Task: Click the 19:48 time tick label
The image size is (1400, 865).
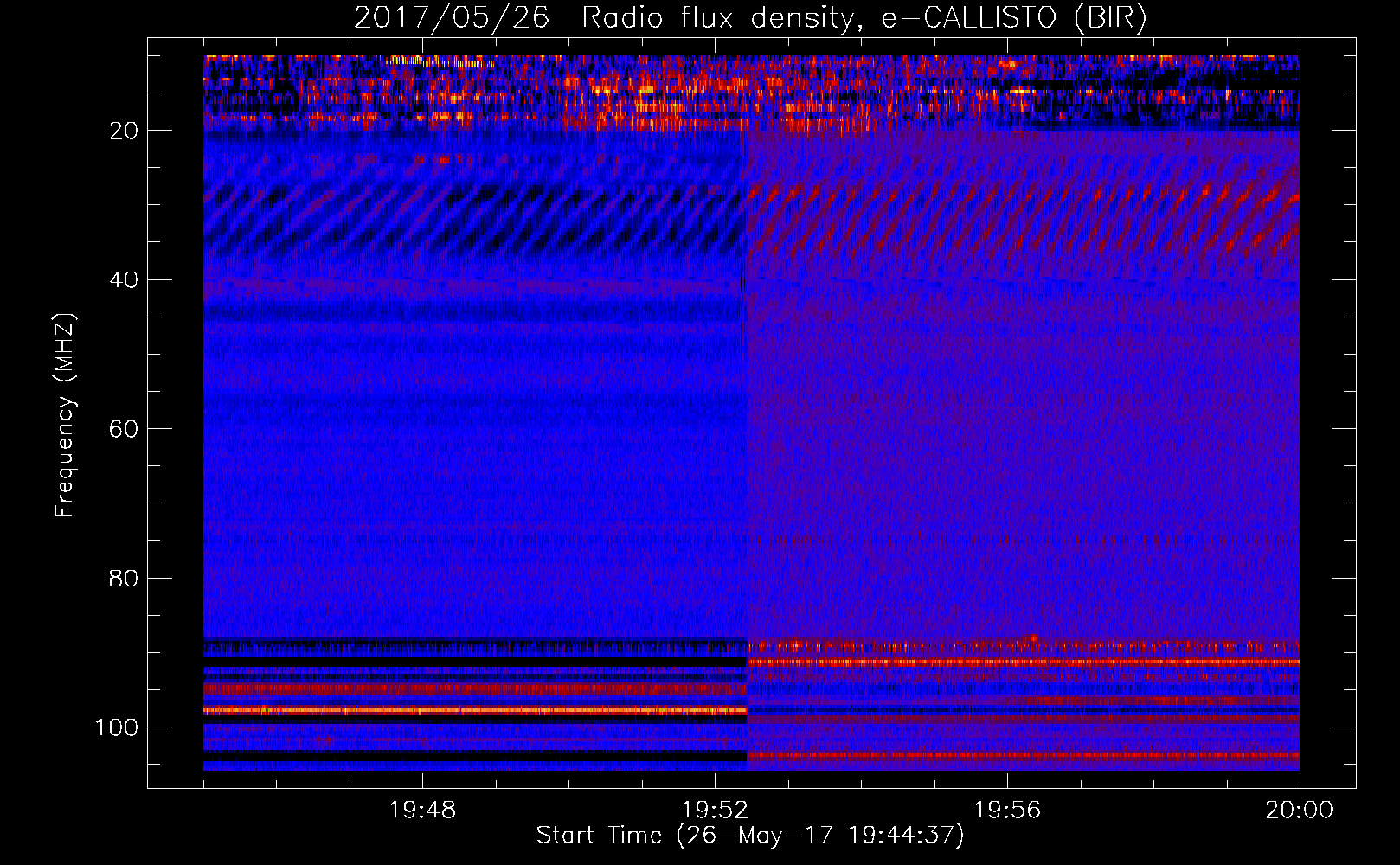Action: [x=422, y=811]
